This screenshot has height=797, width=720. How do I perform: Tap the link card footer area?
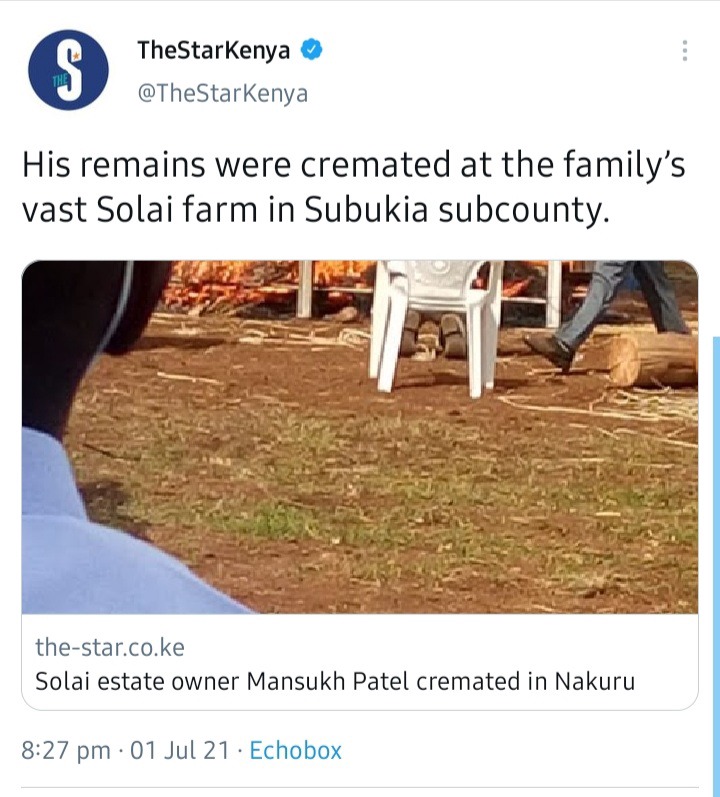click(360, 662)
